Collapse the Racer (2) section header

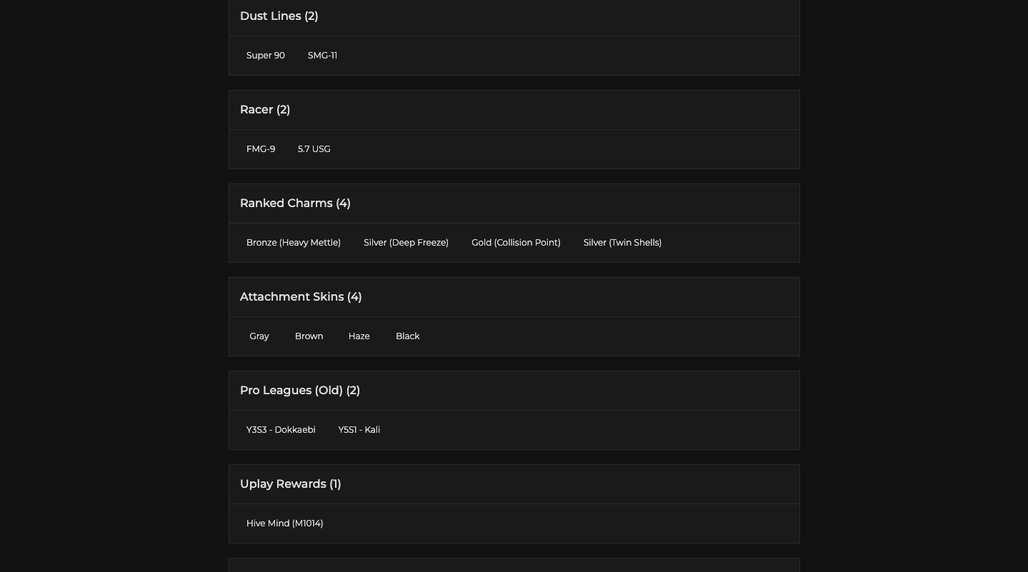[x=514, y=110]
